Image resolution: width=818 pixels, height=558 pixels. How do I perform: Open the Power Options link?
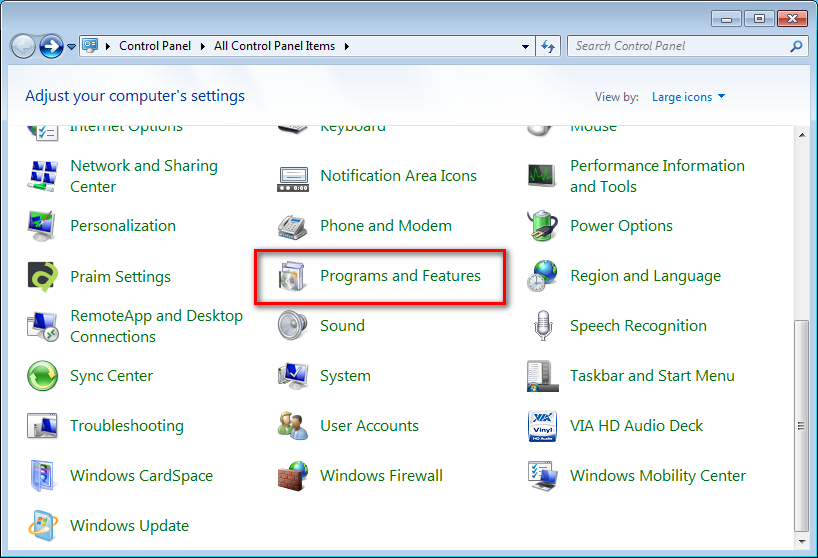[x=621, y=226]
